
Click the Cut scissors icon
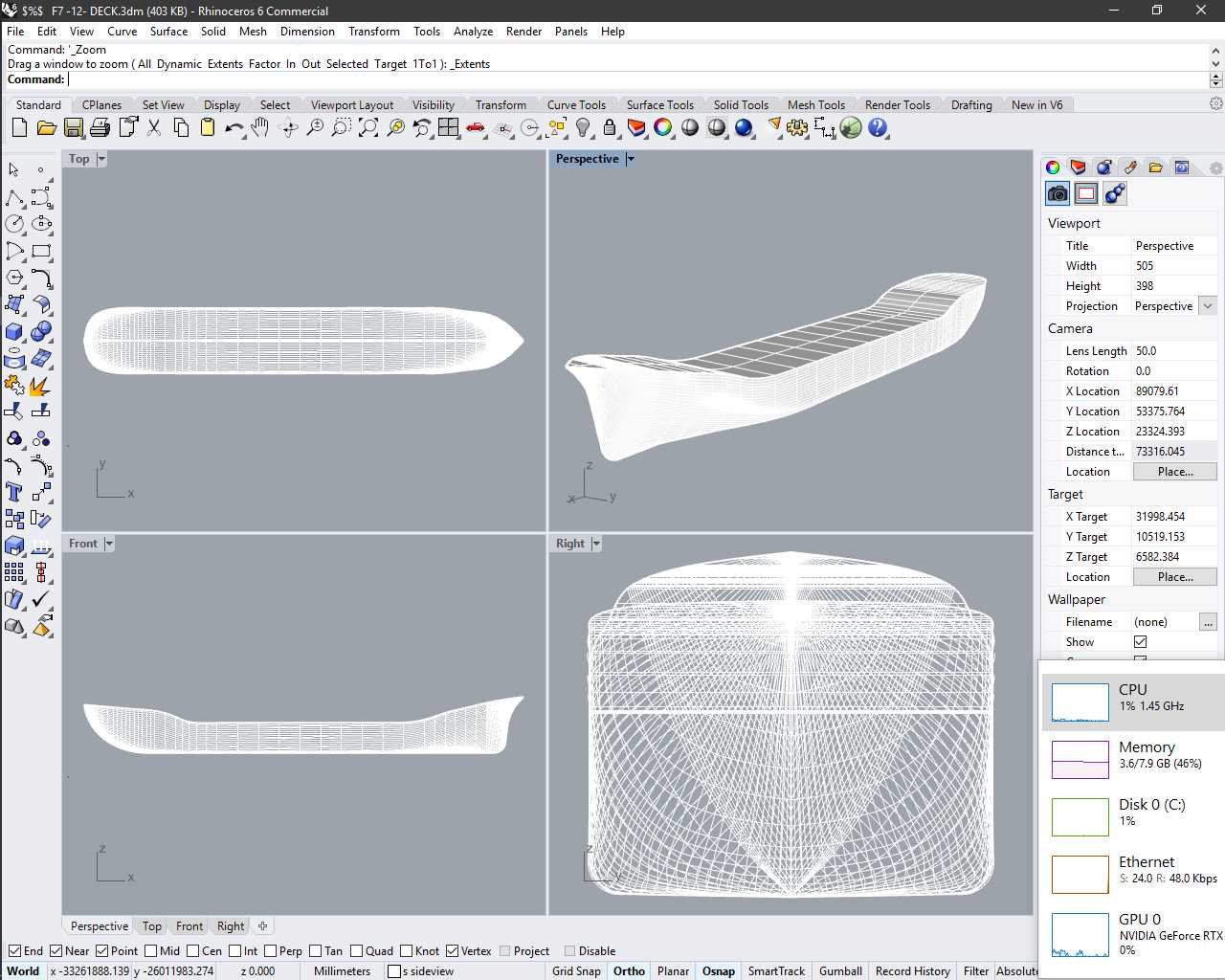coord(153,127)
